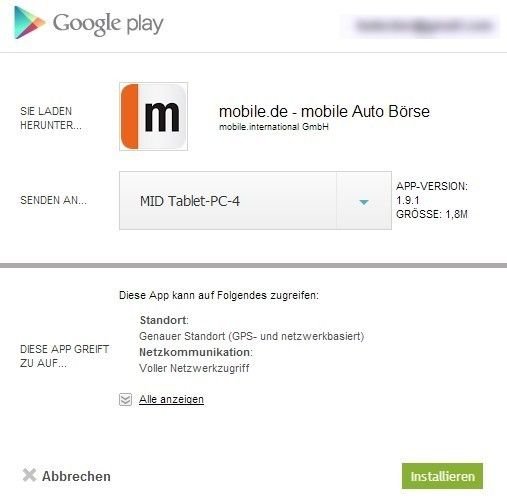Open the mobile.de - mobile Auto Börse title
507x498 pixels.
pos(324,111)
